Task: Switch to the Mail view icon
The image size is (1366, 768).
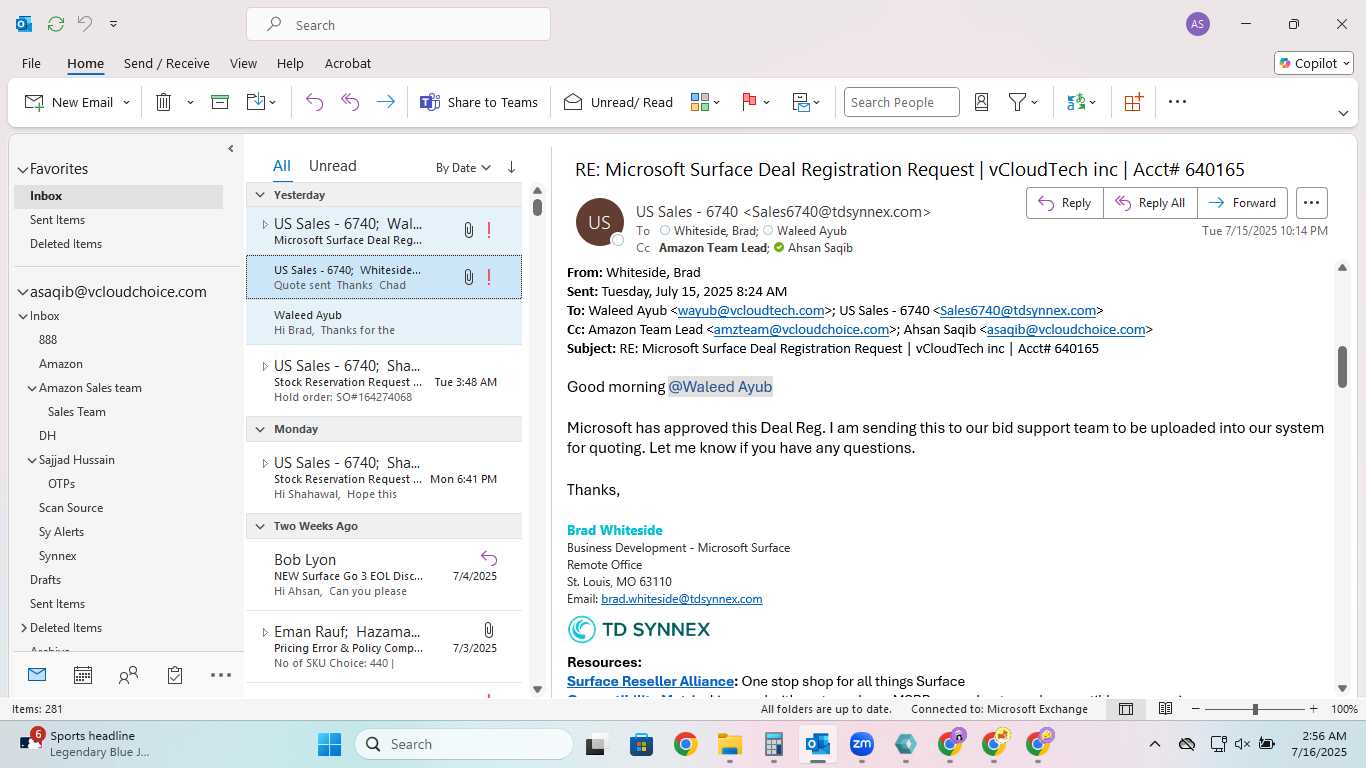Action: (x=37, y=675)
